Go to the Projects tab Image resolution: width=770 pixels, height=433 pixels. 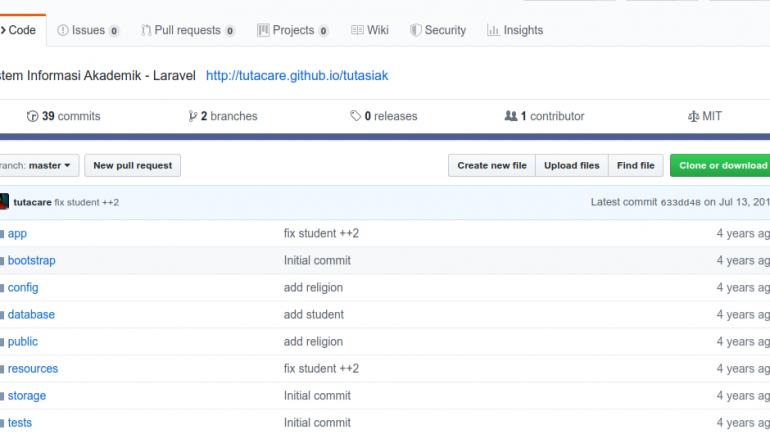(x=293, y=30)
